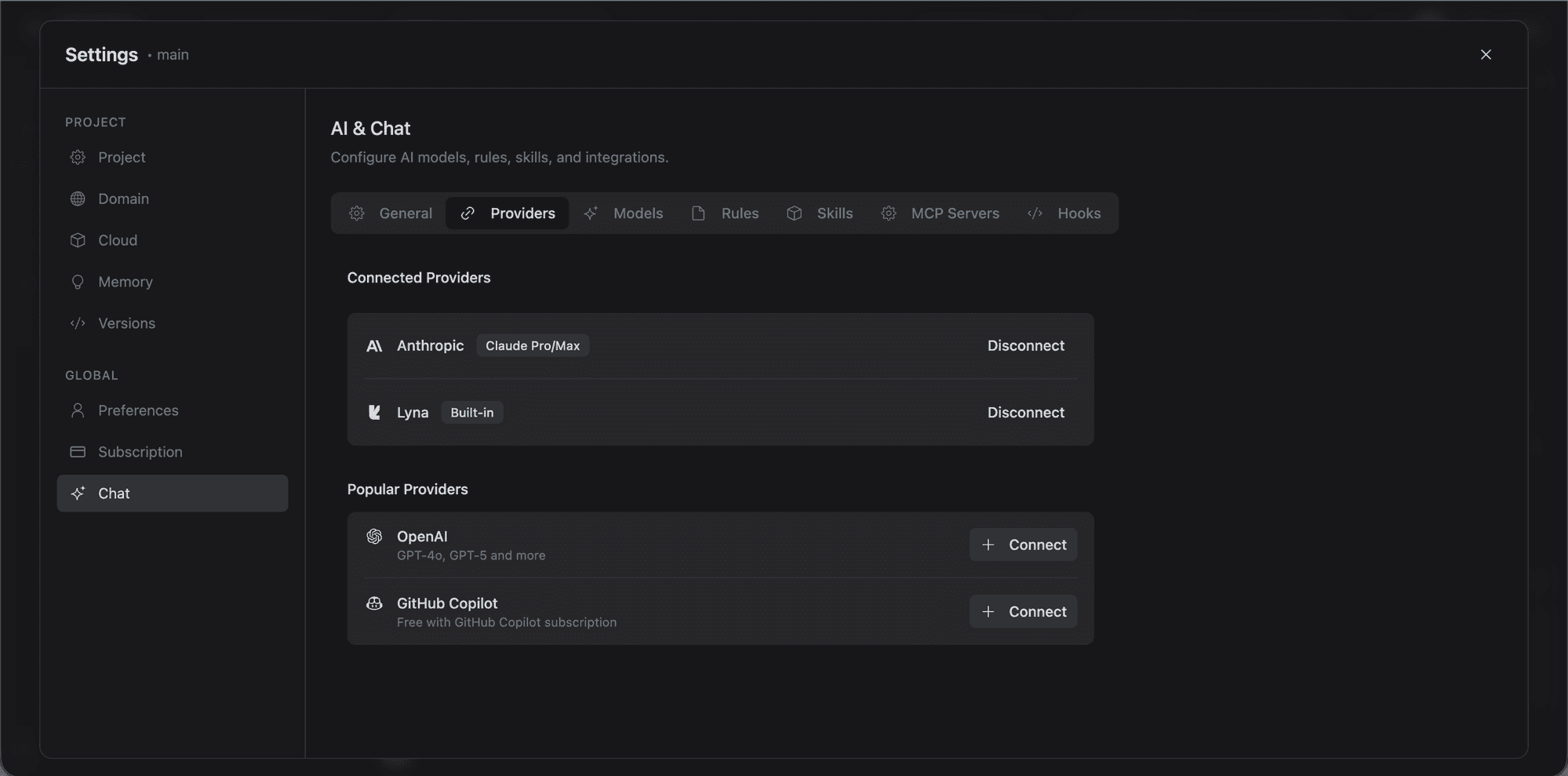Click the Models tab sparkle icon
Screen dimensions: 1568x776
click(x=591, y=213)
